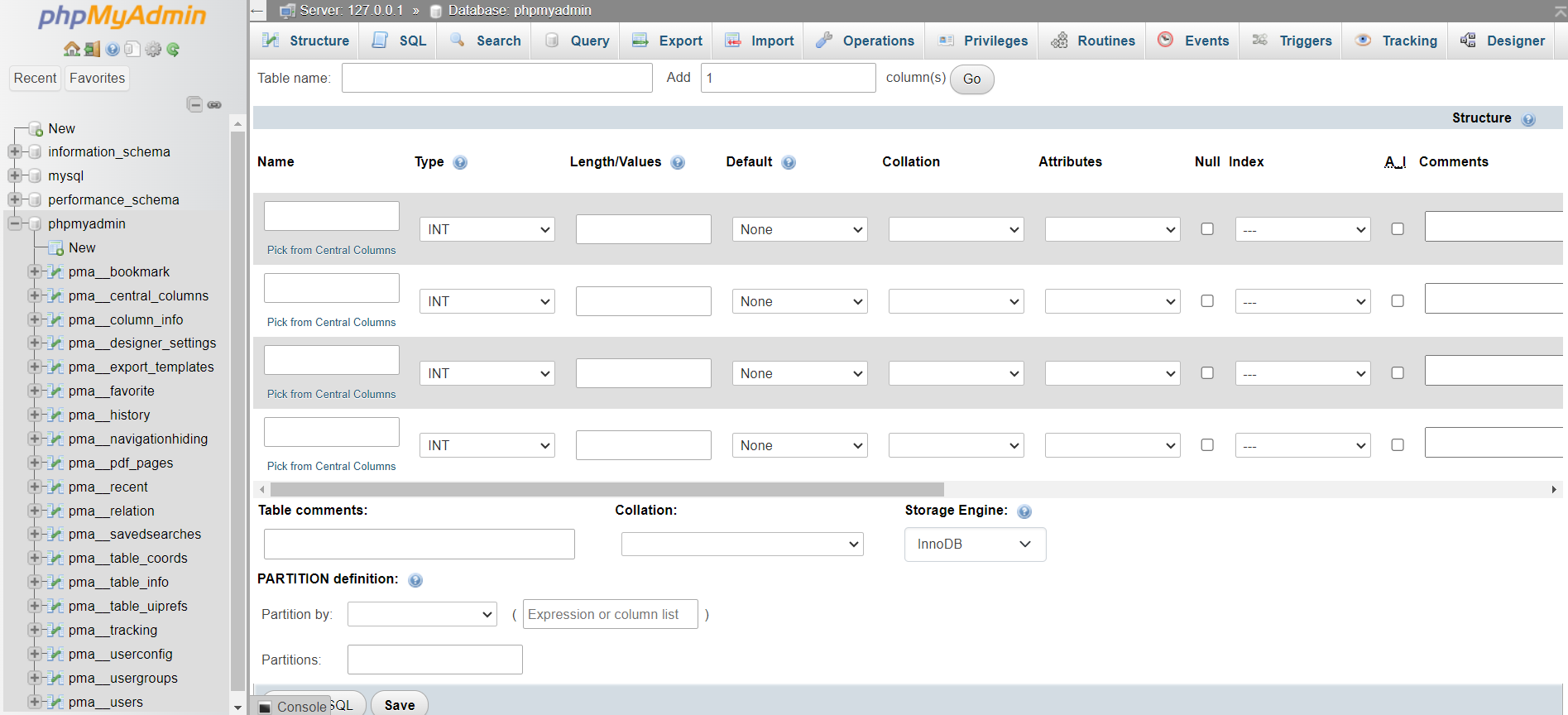Click first row Pick from Central Columns link
Screen dimensions: 1568x715
331,250
